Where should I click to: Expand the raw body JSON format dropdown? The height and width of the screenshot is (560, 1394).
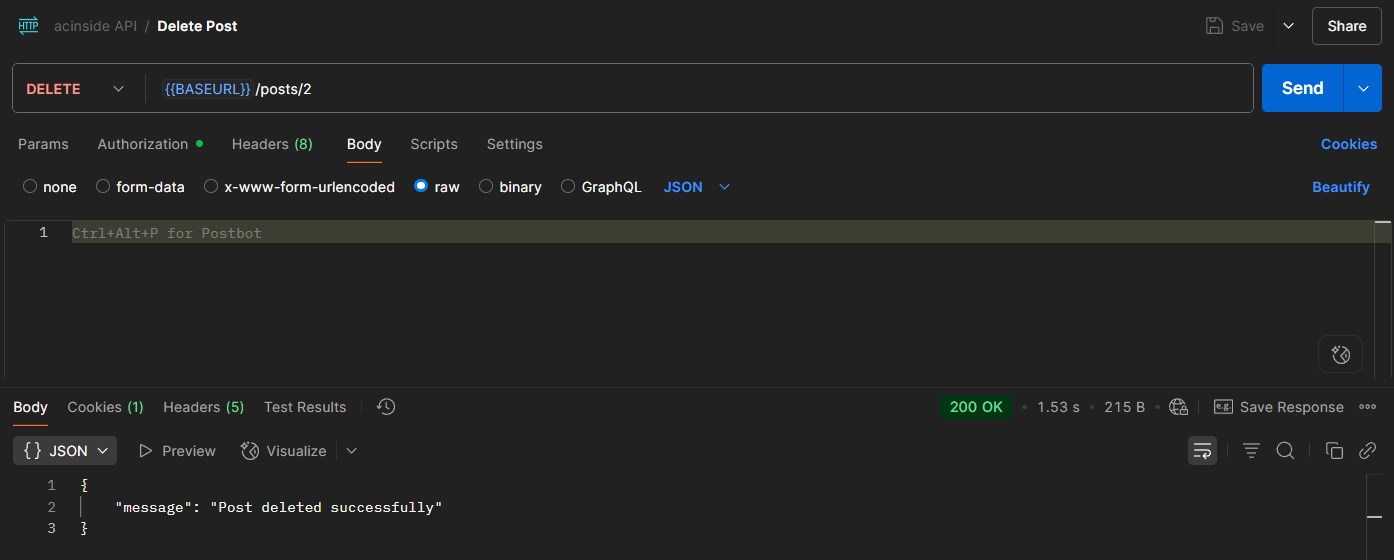coord(697,187)
